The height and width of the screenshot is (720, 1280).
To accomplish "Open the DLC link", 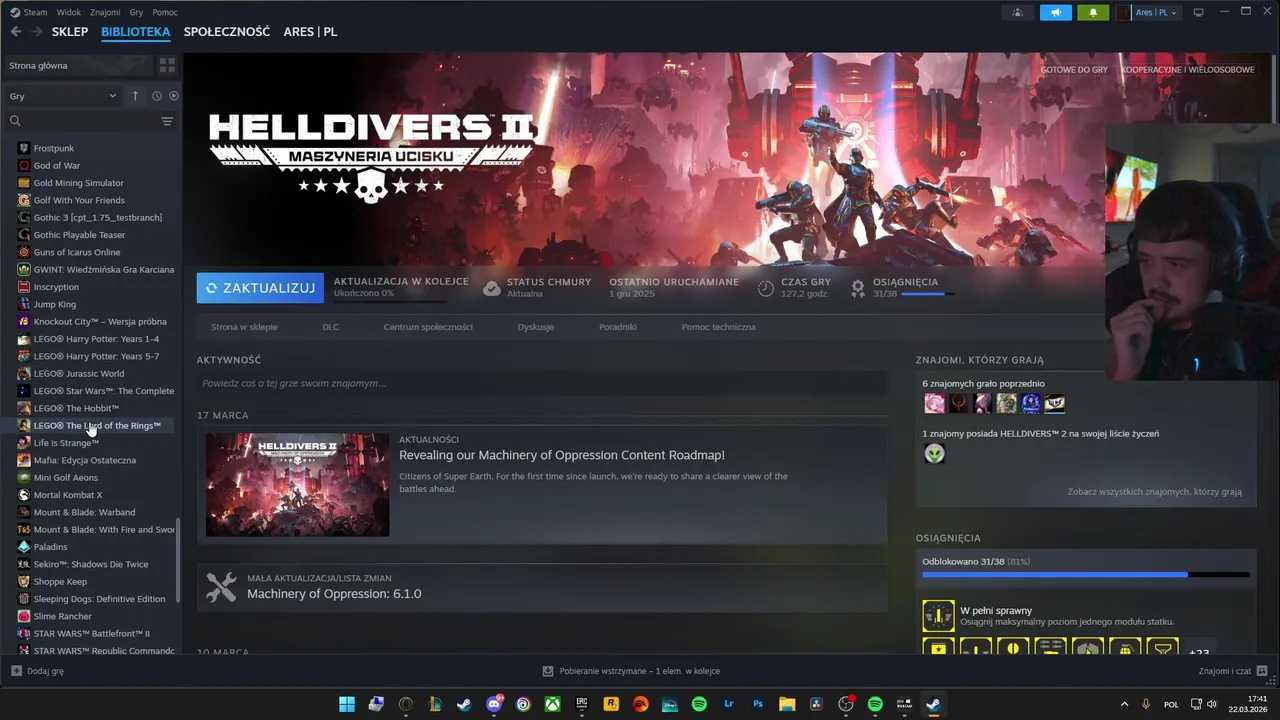I will tap(330, 327).
